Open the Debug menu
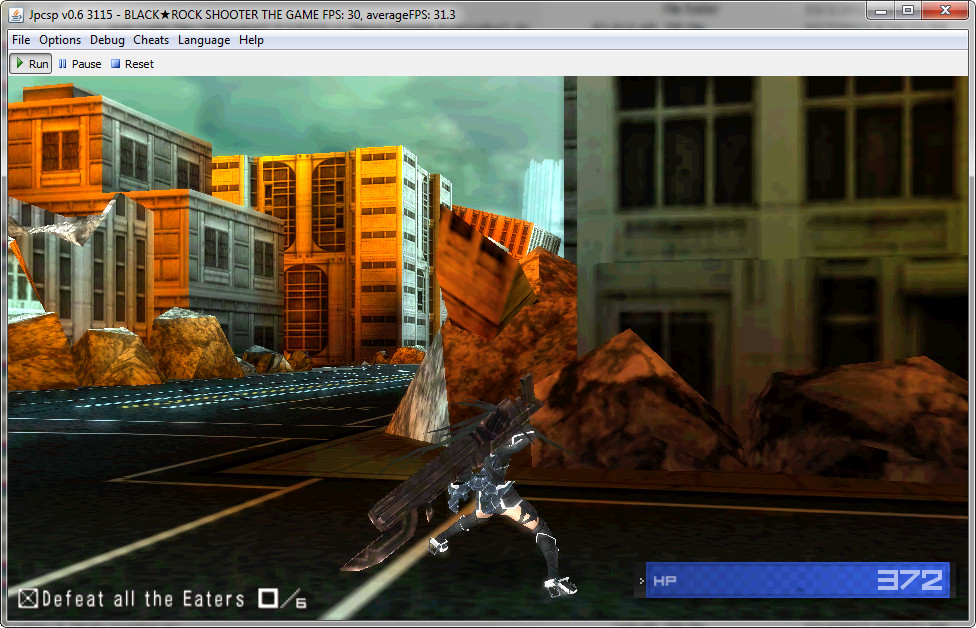The width and height of the screenshot is (976, 628). [107, 40]
